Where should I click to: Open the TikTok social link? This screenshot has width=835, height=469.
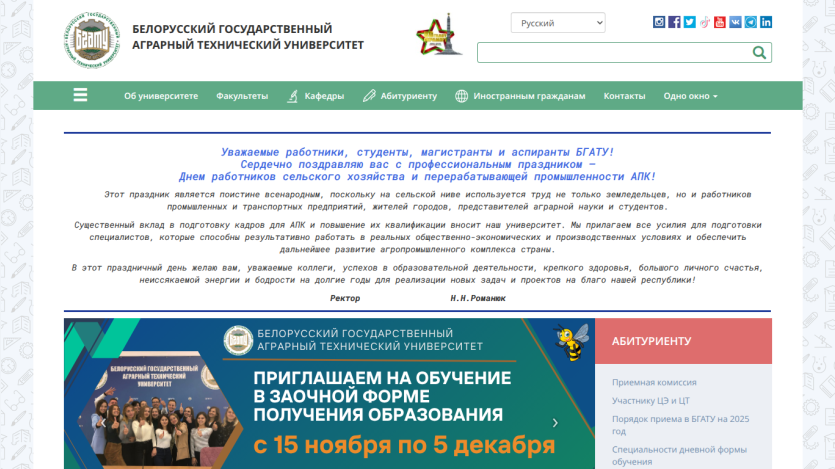click(x=705, y=22)
